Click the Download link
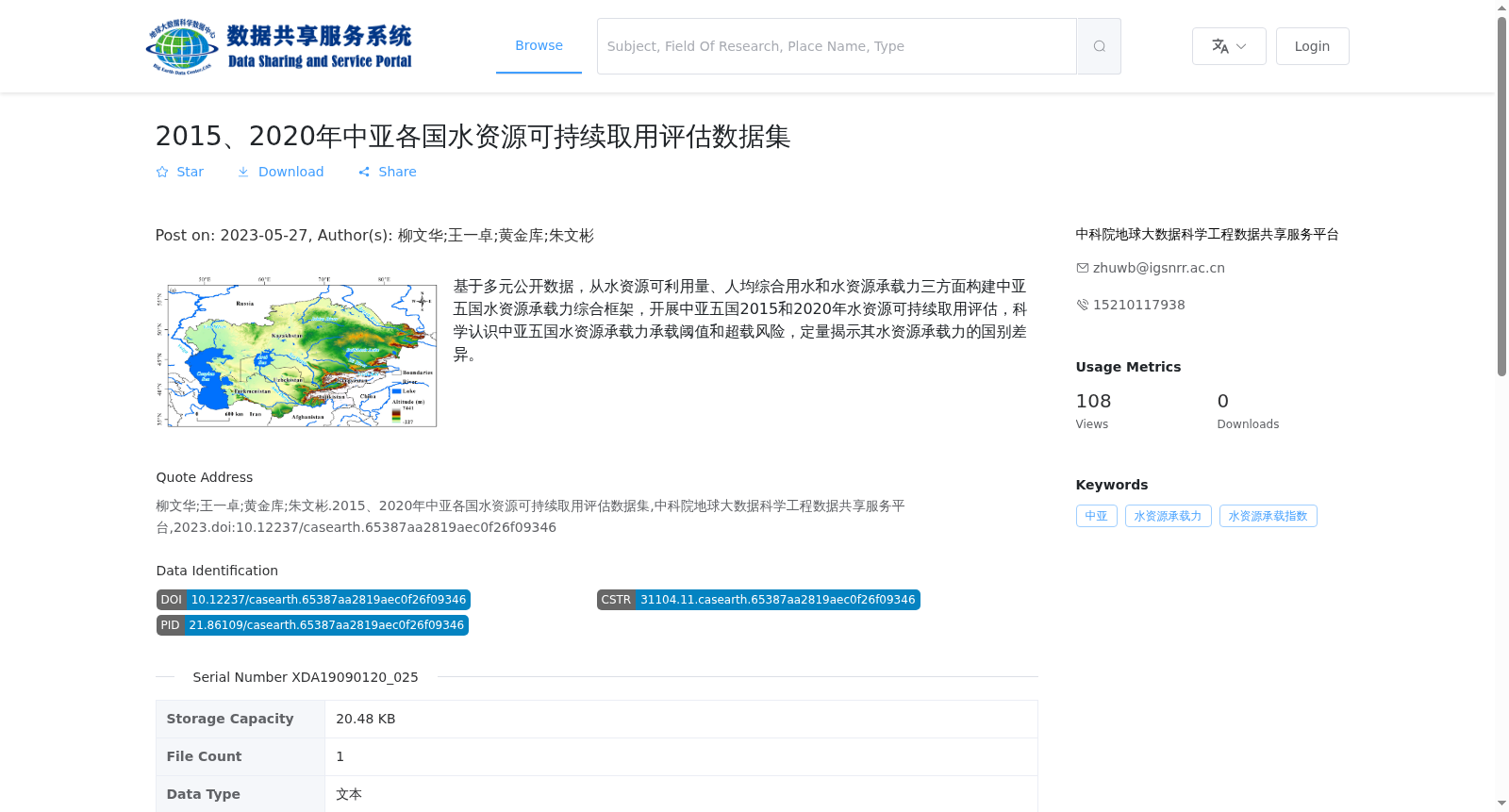 [280, 172]
